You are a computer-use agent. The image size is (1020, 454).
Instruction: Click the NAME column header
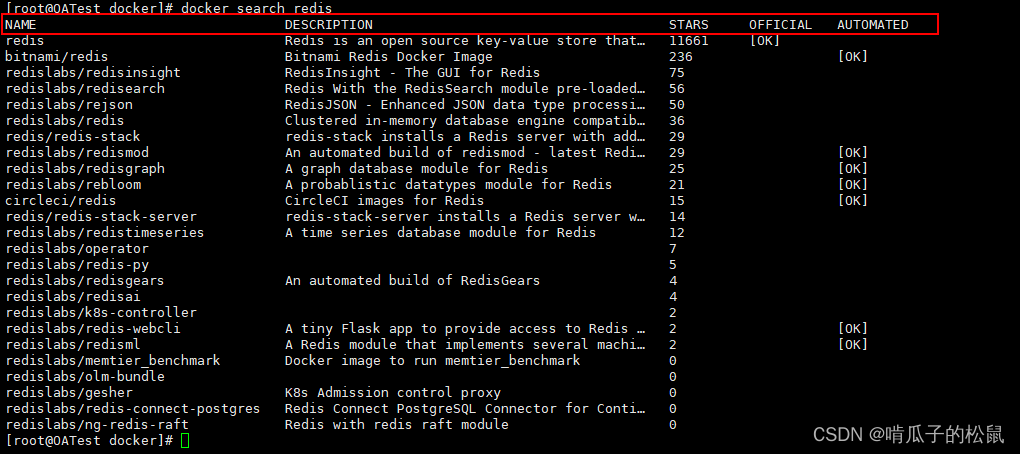coord(21,25)
